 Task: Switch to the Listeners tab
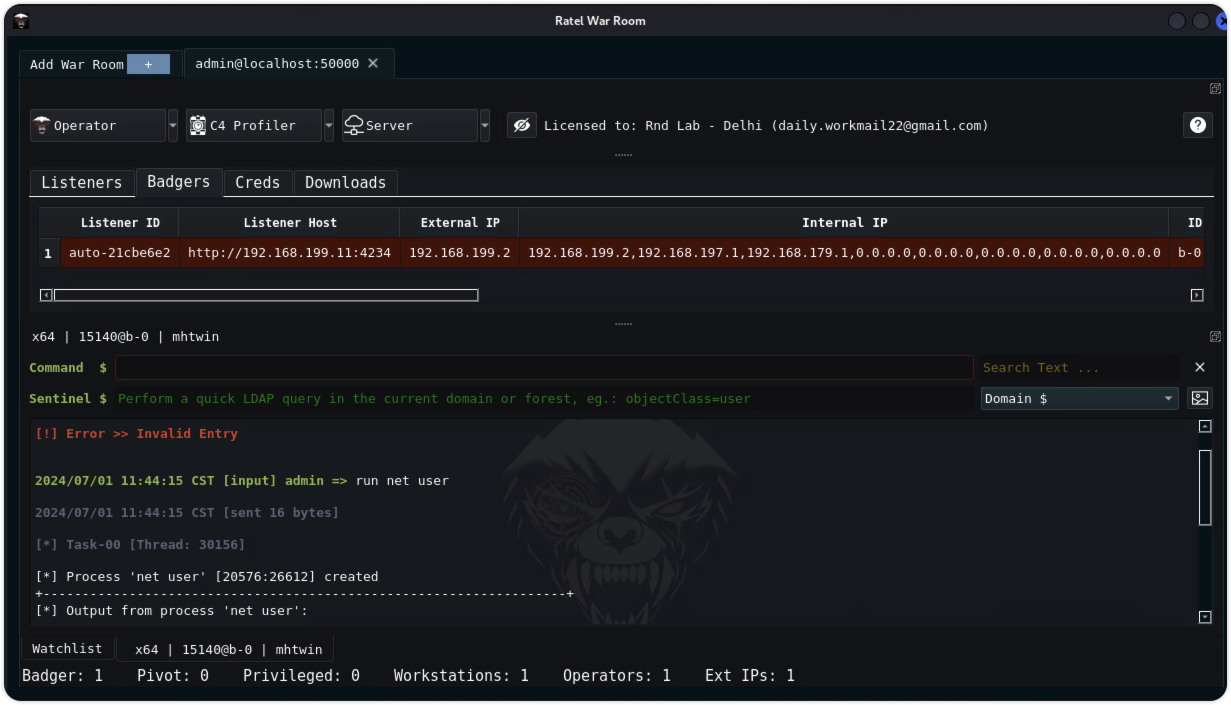pyautogui.click(x=82, y=183)
